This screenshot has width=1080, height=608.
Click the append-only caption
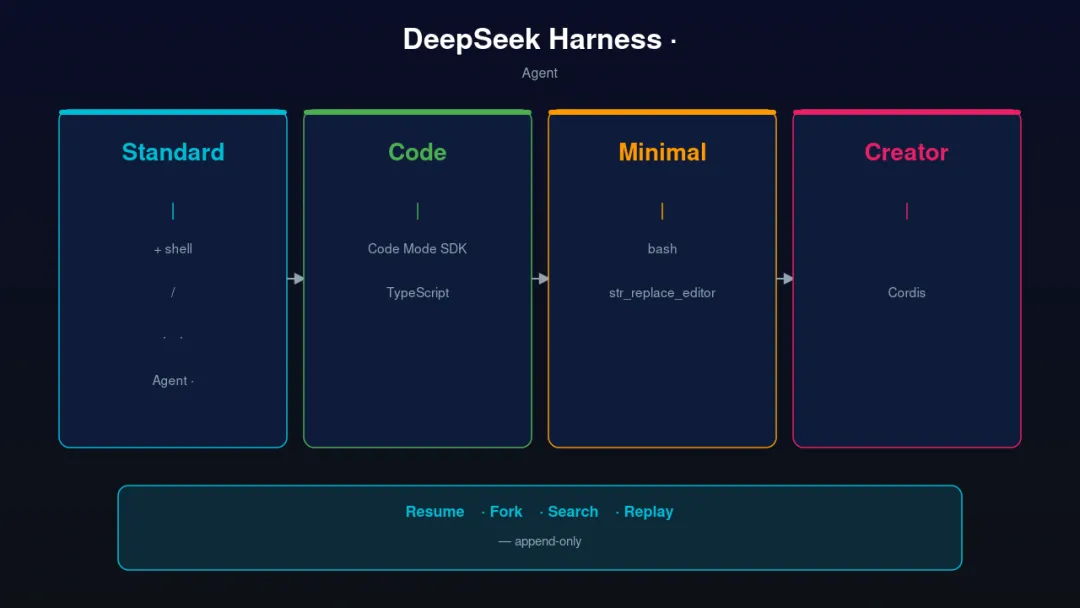point(540,541)
